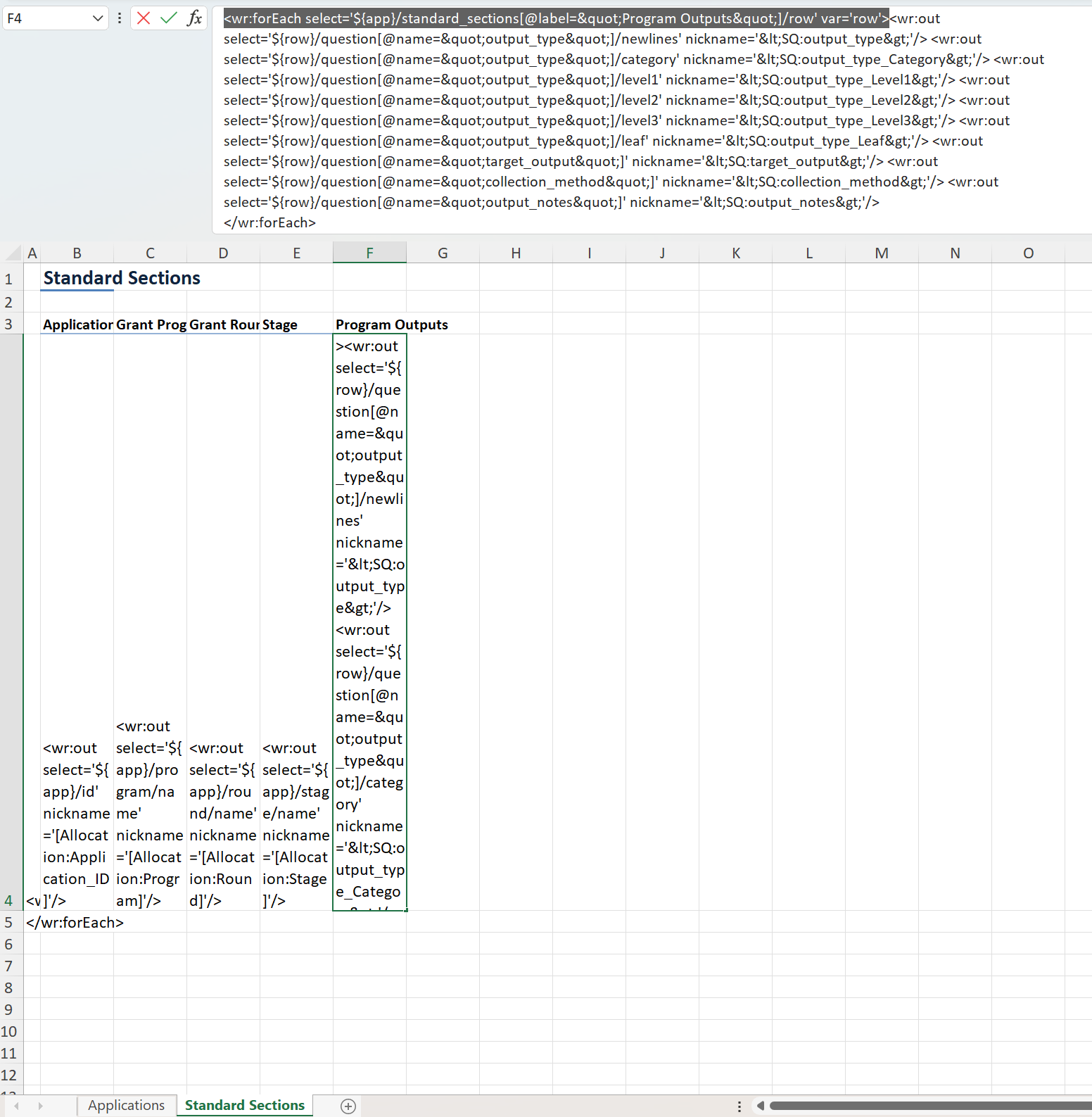Viewport: 1092px width, 1117px height.
Task: Switch to the Applications sheet tab
Action: click(126, 1105)
